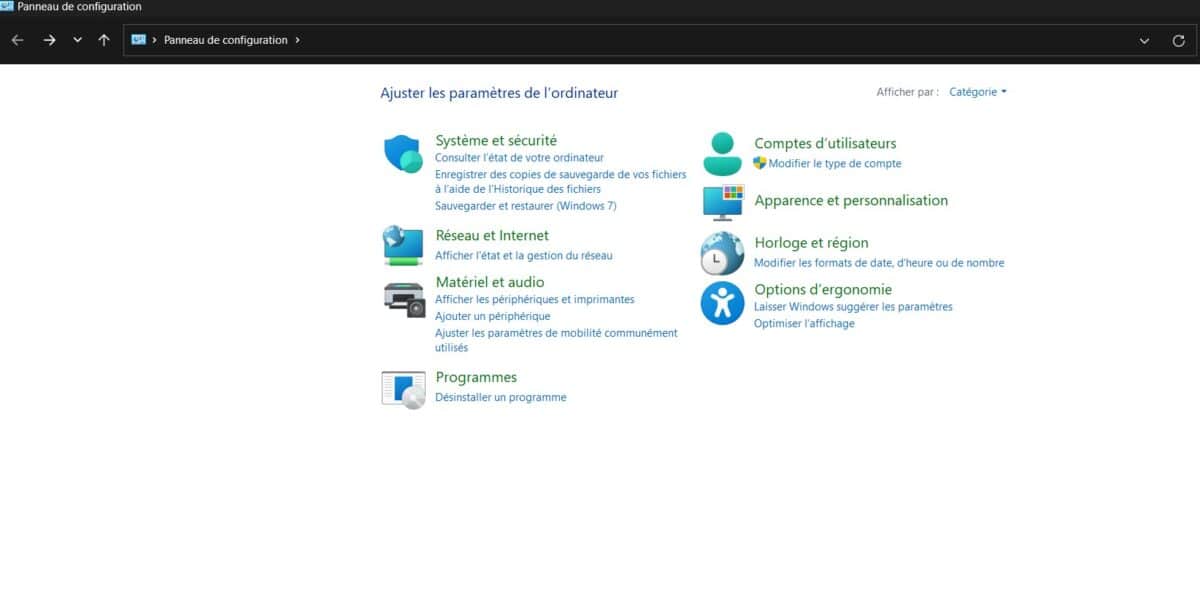Expand the address bar history dropdown
The width and height of the screenshot is (1200, 607).
tap(1144, 41)
